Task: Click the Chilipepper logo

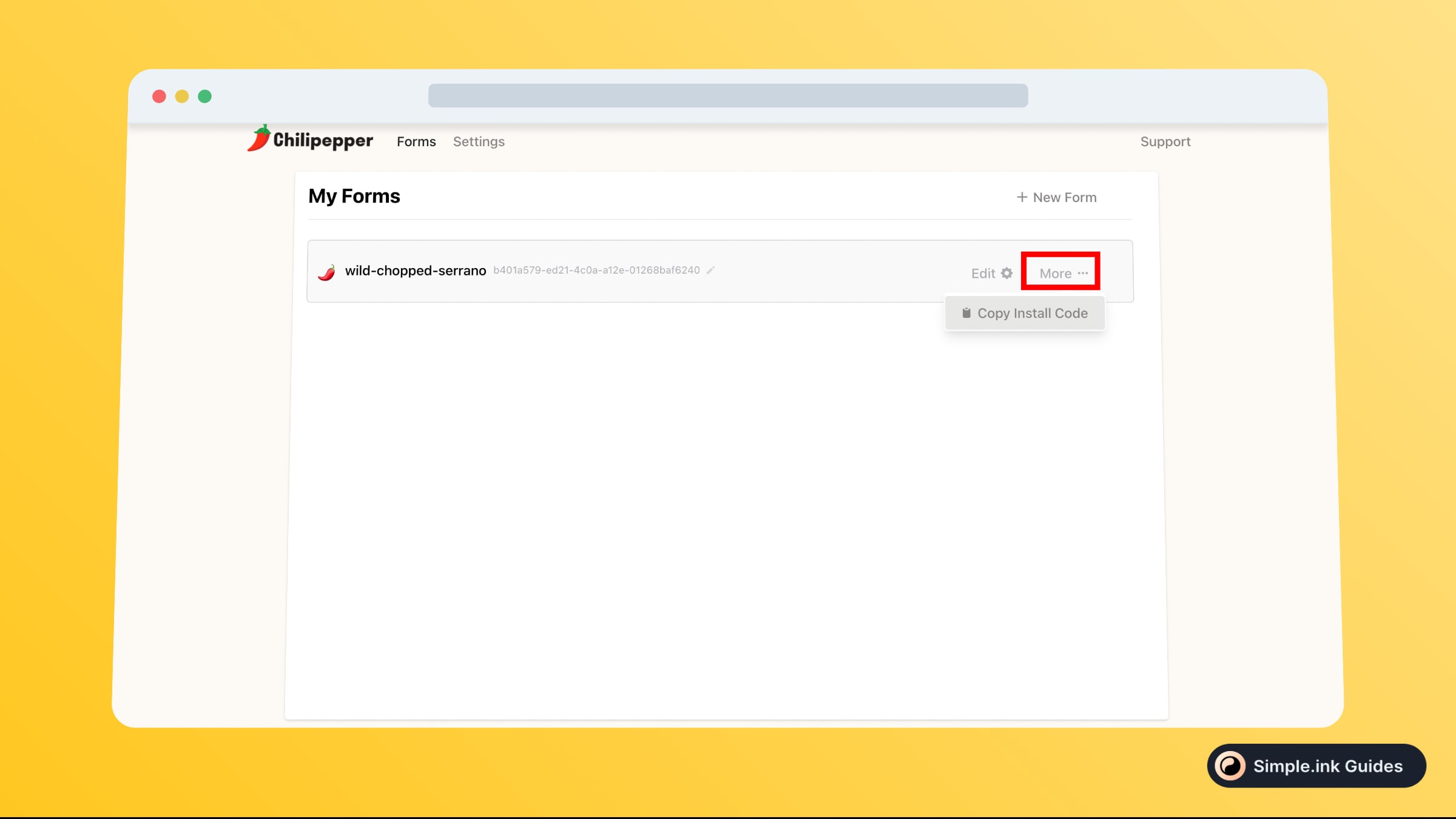Action: tap(310, 139)
